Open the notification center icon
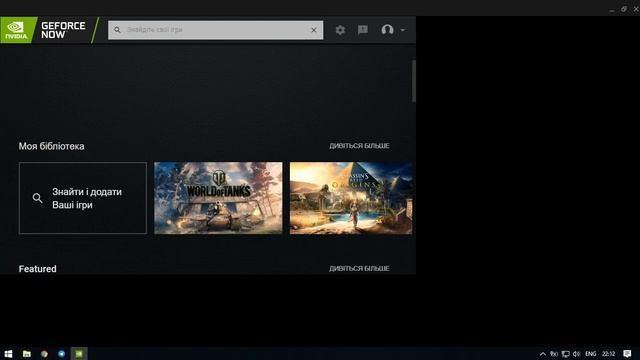Image resolution: width=640 pixels, height=360 pixels. (627, 354)
